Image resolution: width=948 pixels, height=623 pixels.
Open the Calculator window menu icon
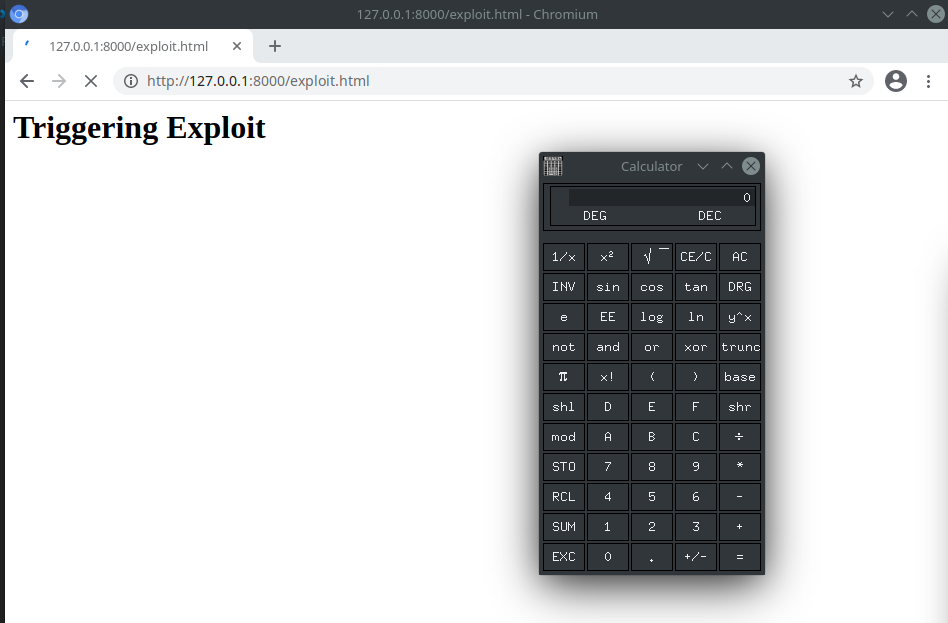point(553,166)
